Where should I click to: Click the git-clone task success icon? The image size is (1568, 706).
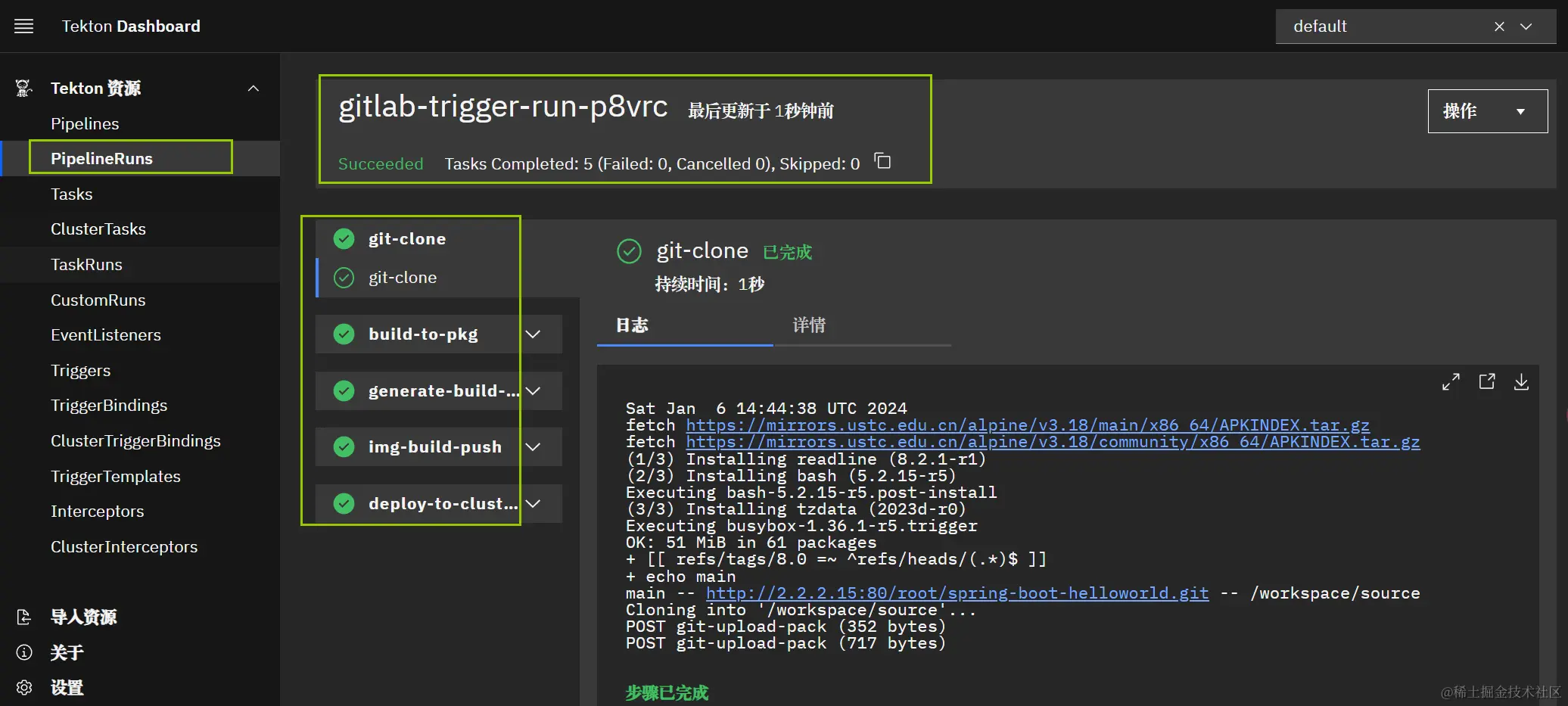[344, 239]
